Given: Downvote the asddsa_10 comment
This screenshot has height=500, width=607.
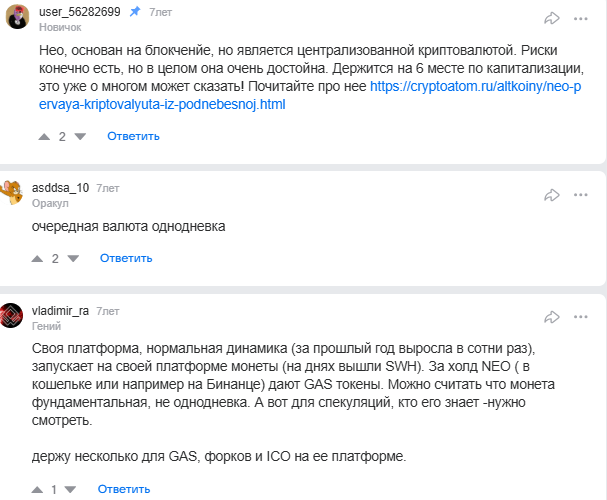Looking at the screenshot, I should (x=72, y=258).
